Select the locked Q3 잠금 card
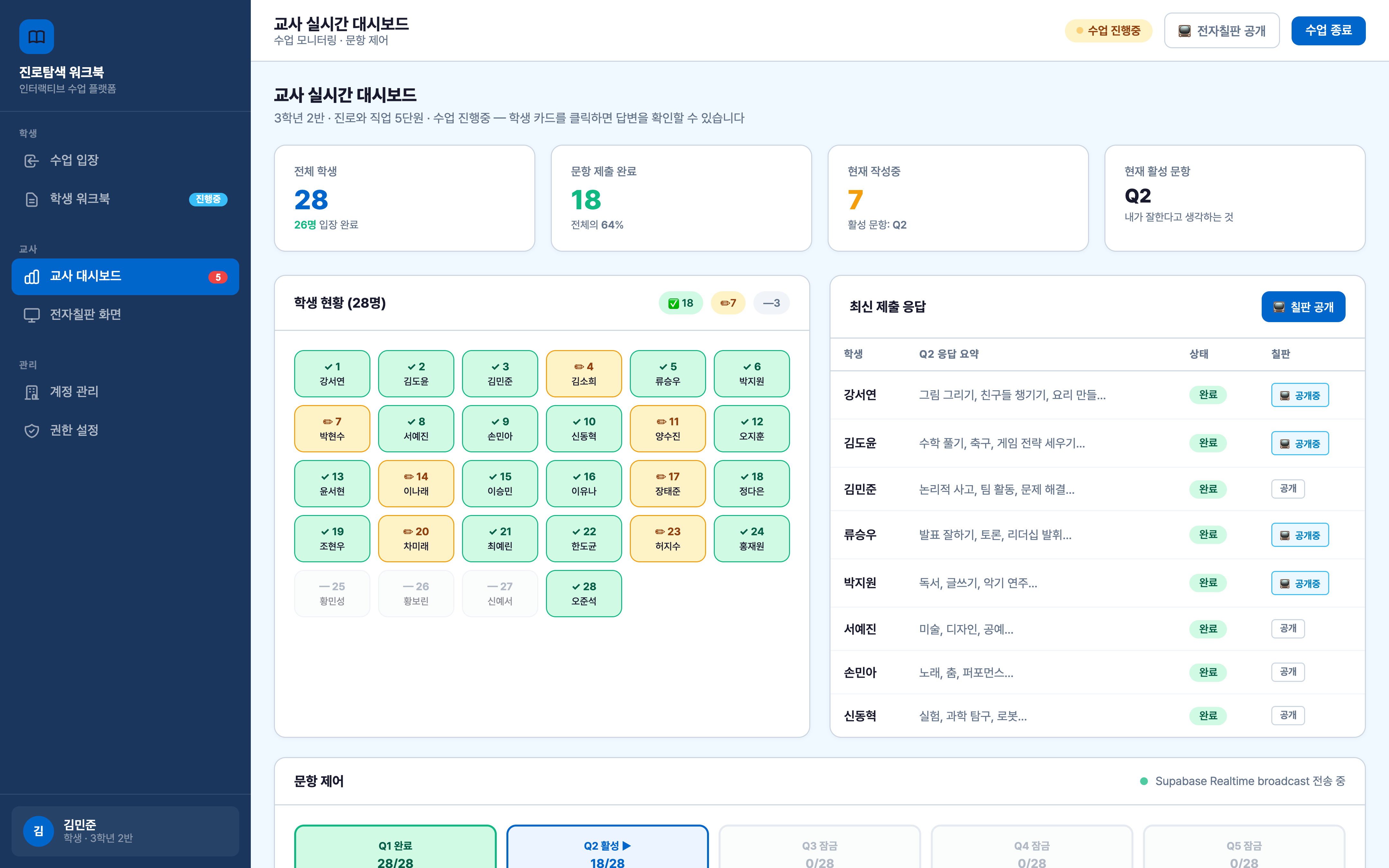Viewport: 1389px width, 868px height. point(819,847)
